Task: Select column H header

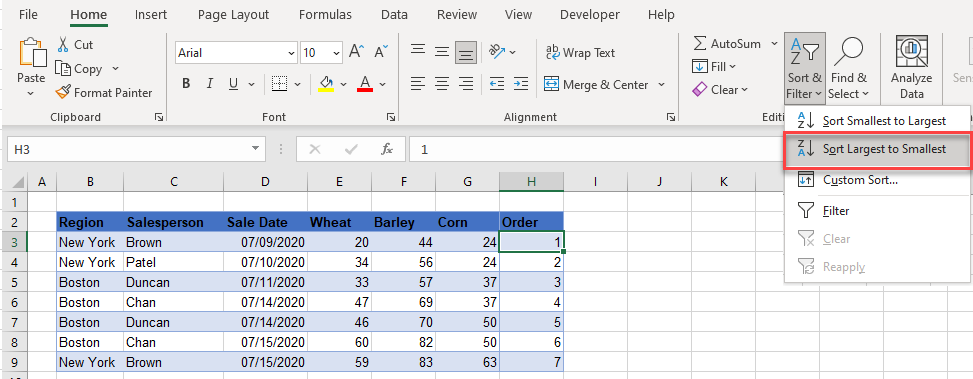Action: click(531, 182)
